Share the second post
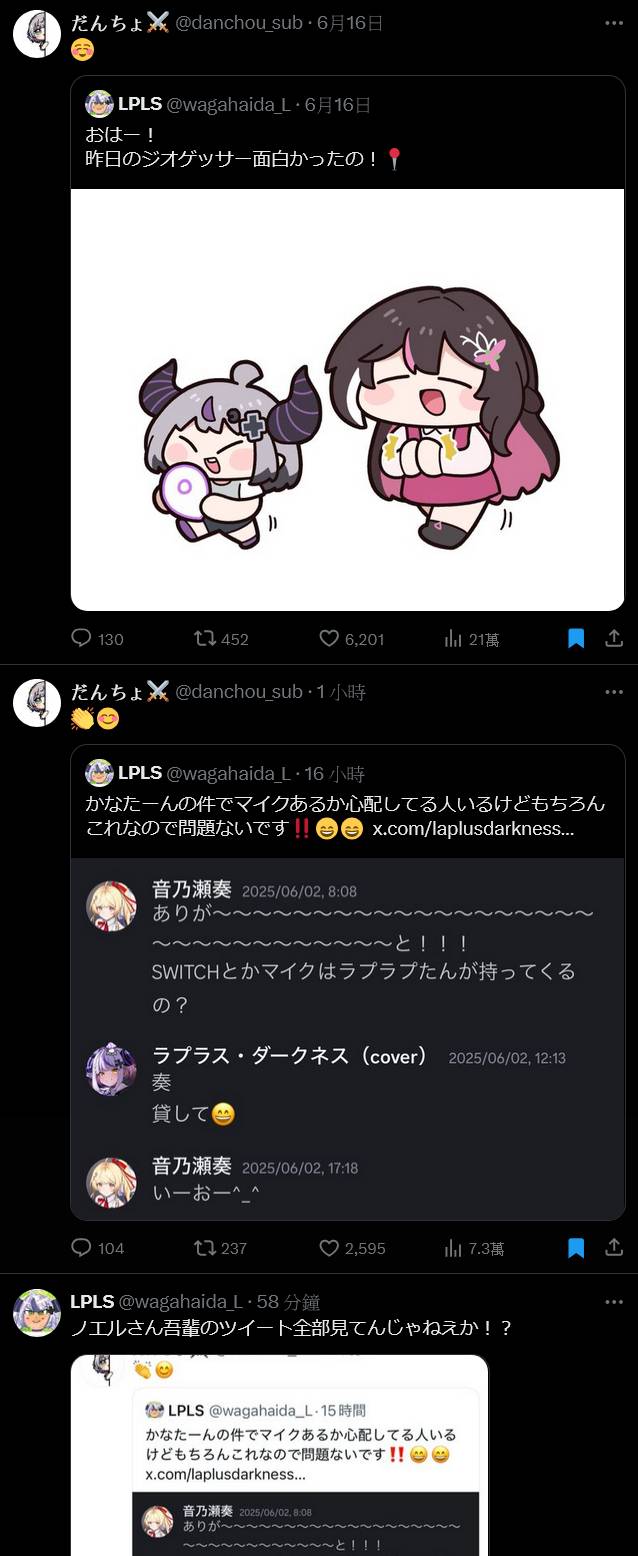The width and height of the screenshot is (638, 1556). [x=614, y=1247]
